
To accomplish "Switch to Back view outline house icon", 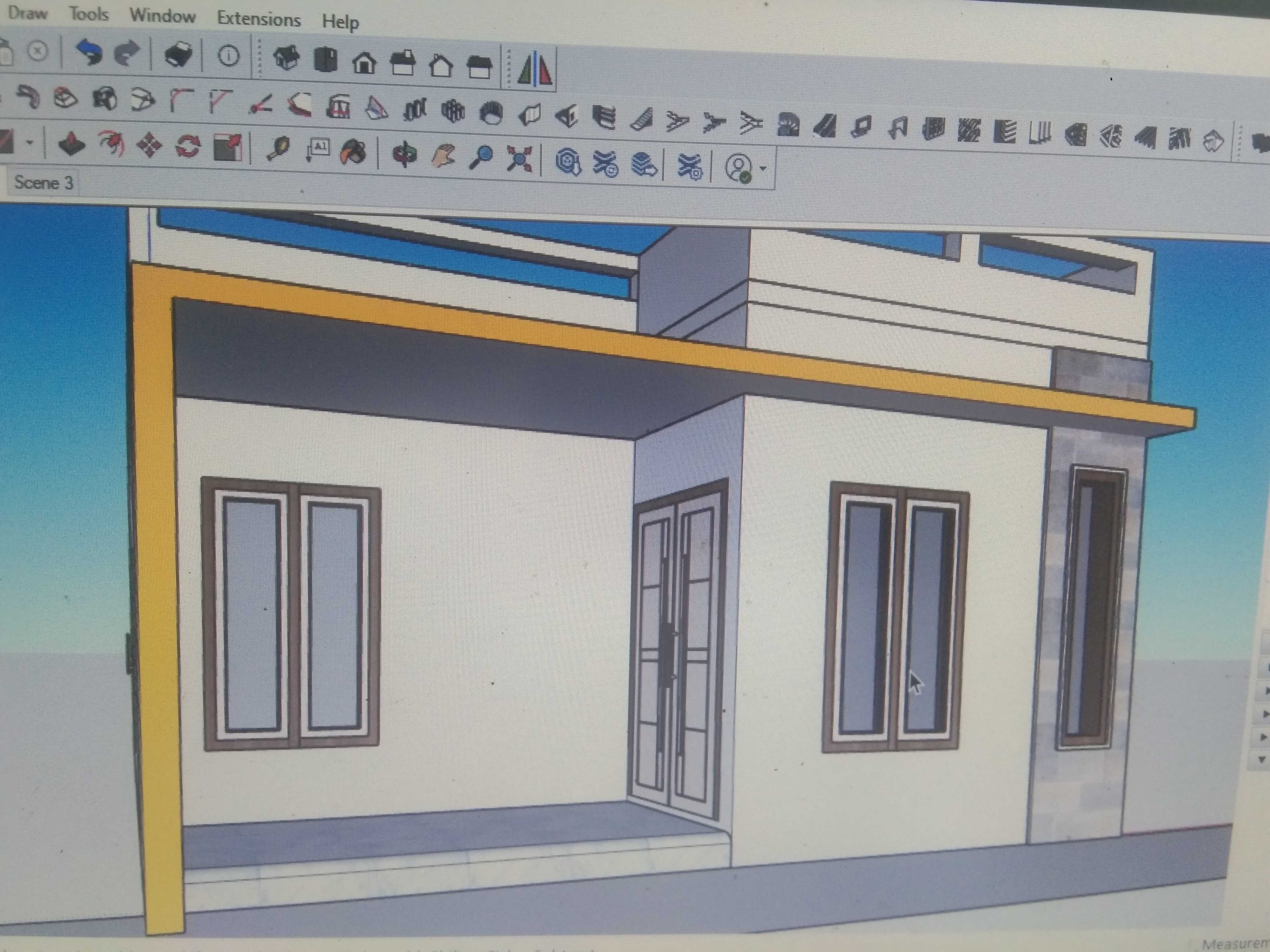I will point(440,65).
